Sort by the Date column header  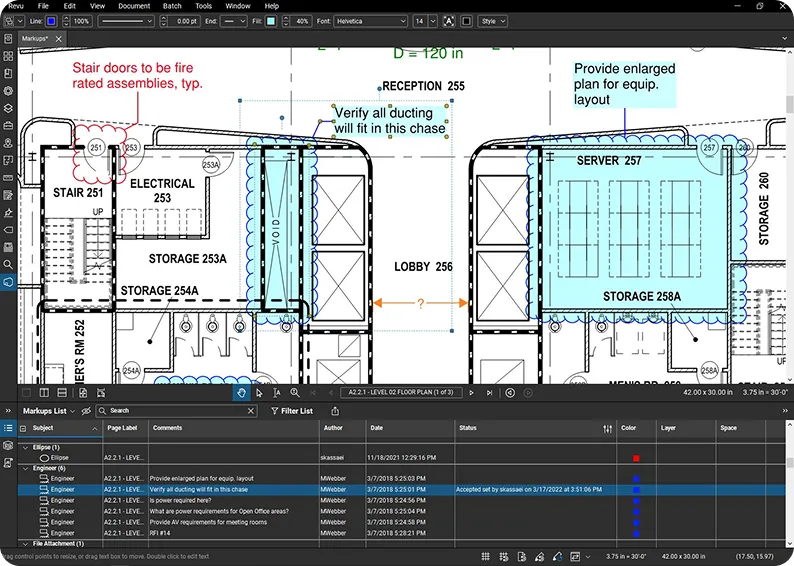click(410, 428)
